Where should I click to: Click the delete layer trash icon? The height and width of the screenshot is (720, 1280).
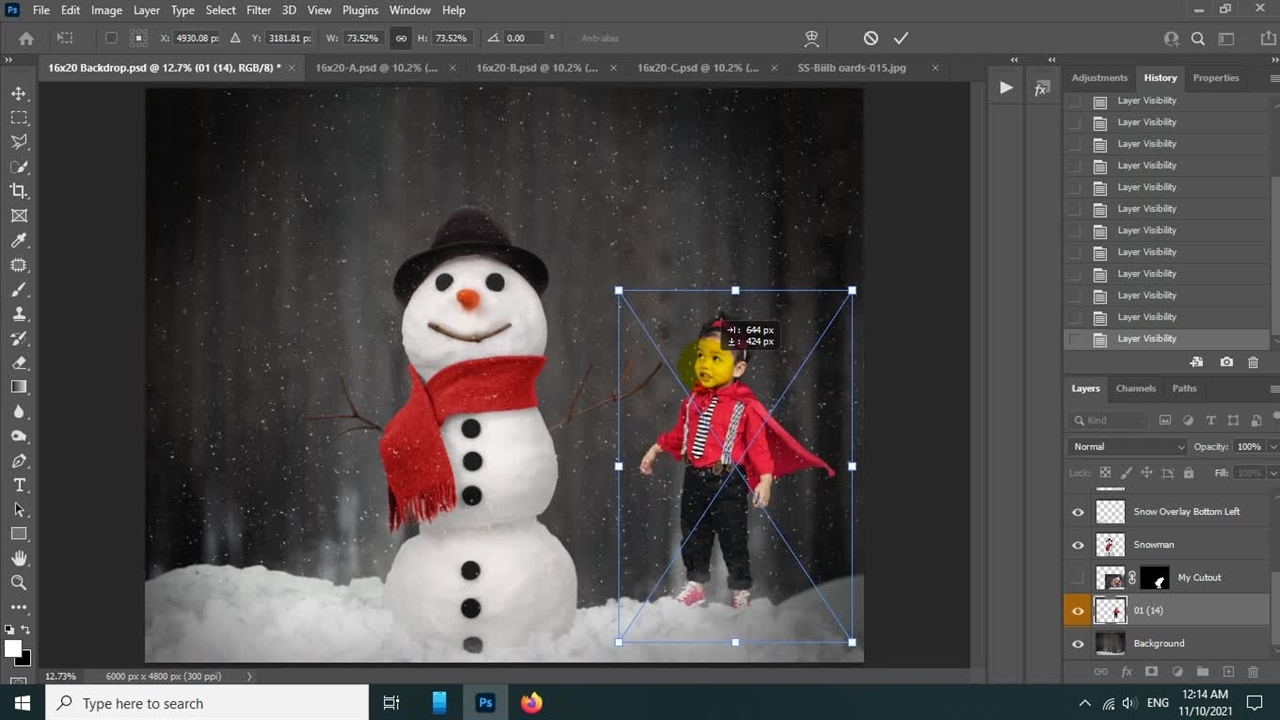click(x=1254, y=672)
